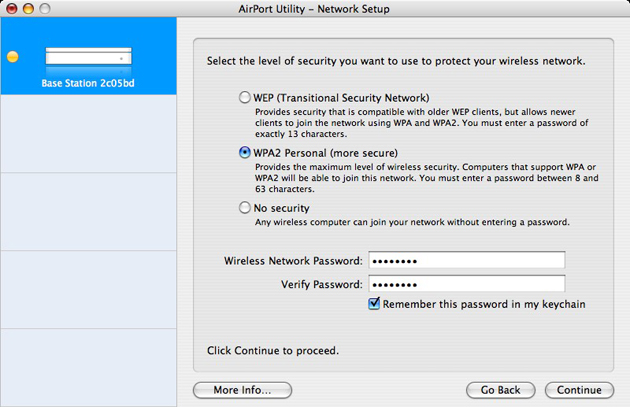Select the WEP radio button
Image resolution: width=630 pixels, height=407 pixels.
(245, 98)
